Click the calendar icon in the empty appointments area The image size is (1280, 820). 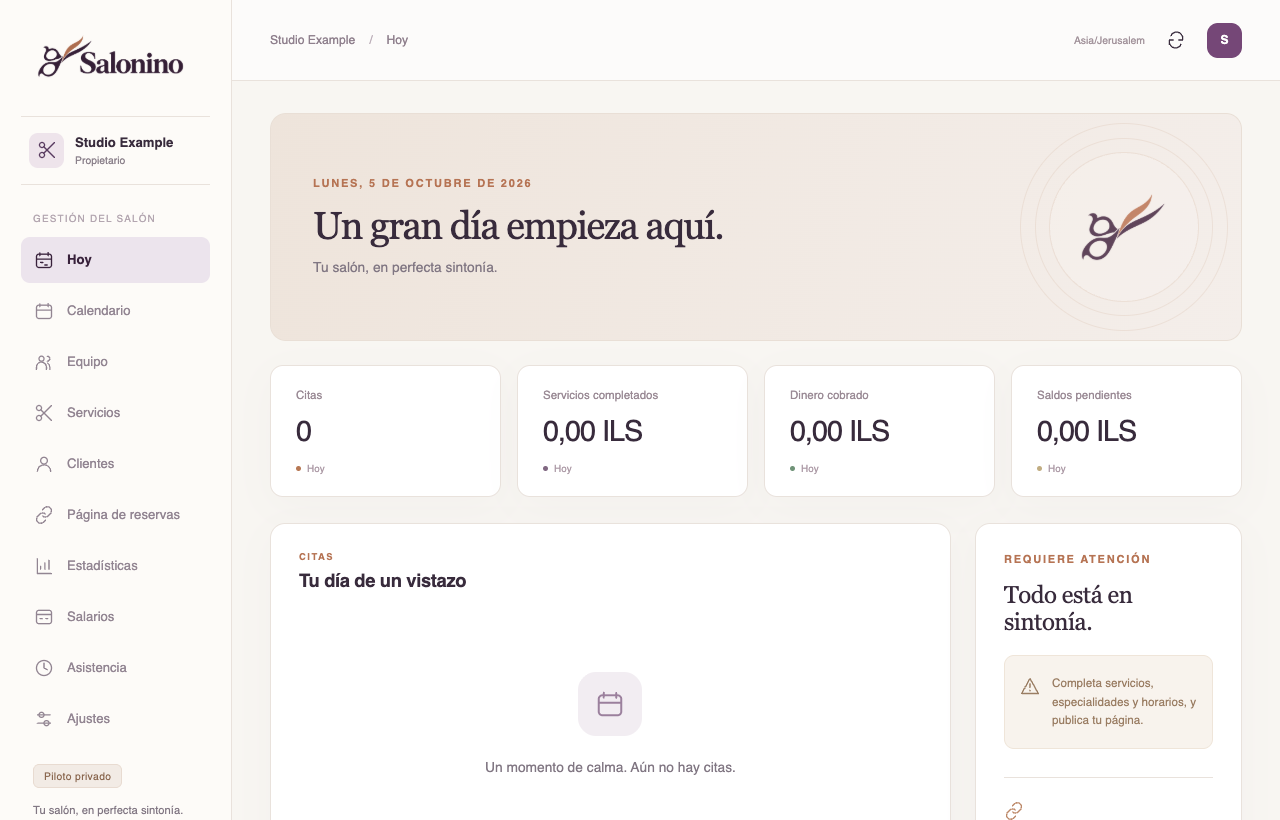point(610,704)
